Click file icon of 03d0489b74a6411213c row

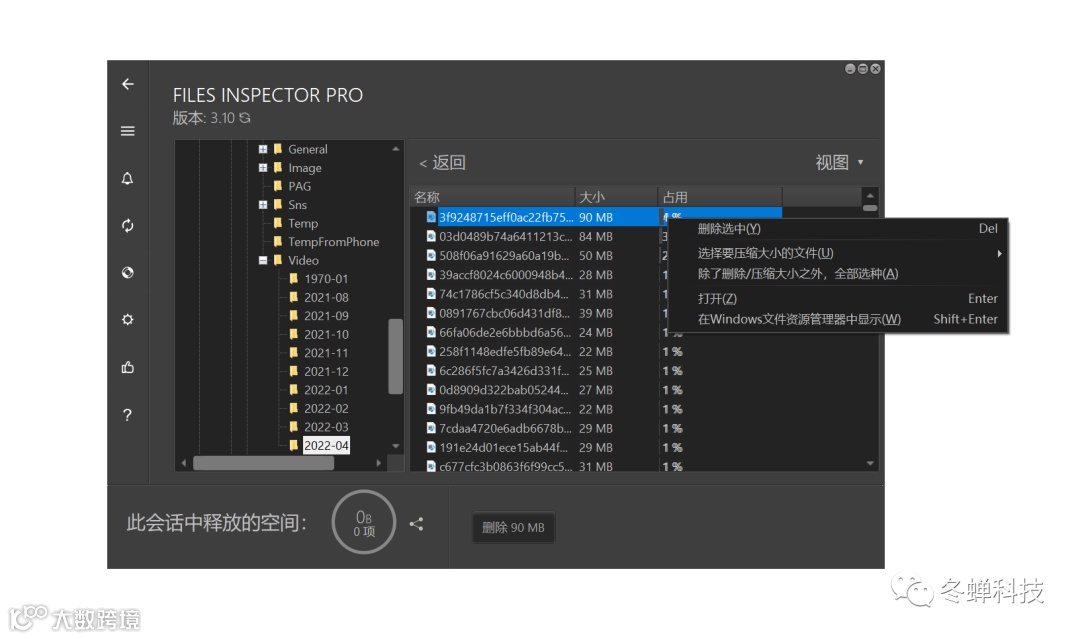tap(431, 236)
